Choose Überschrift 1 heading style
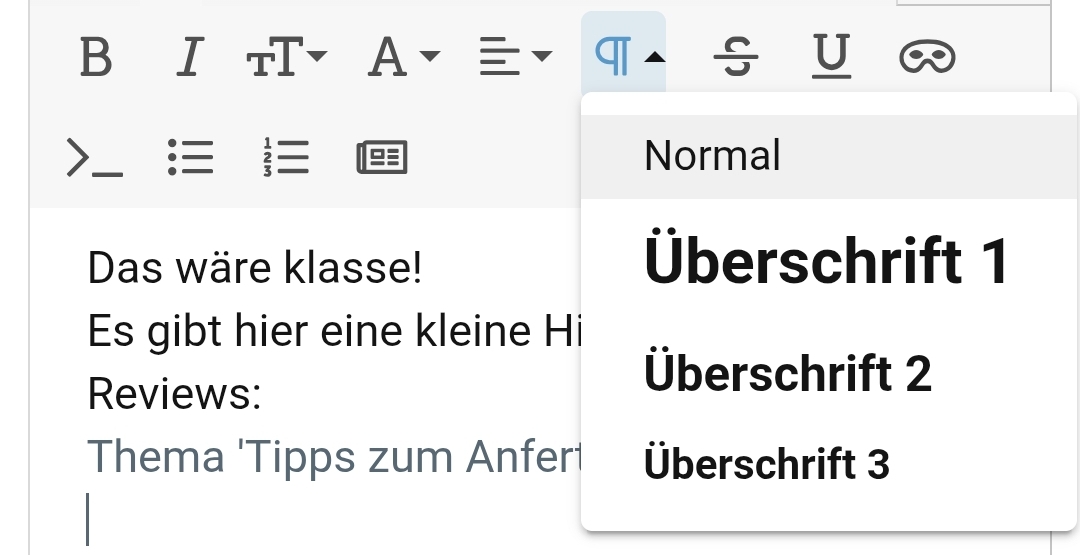This screenshot has width=1080, height=555. [x=828, y=261]
